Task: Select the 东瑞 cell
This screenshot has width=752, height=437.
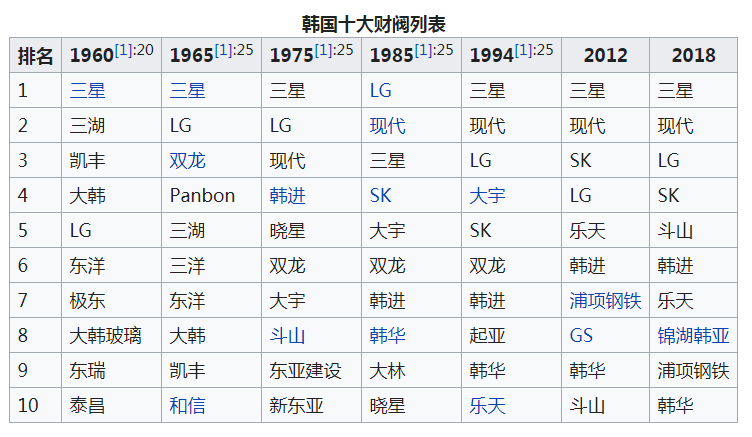Action: [x=112, y=371]
